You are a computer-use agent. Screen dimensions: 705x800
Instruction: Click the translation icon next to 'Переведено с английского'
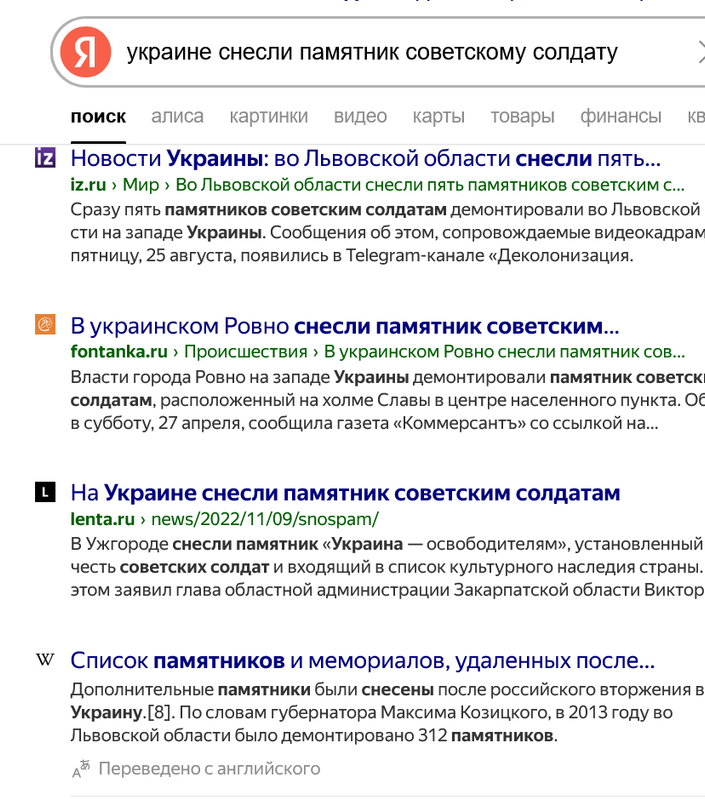click(x=81, y=769)
